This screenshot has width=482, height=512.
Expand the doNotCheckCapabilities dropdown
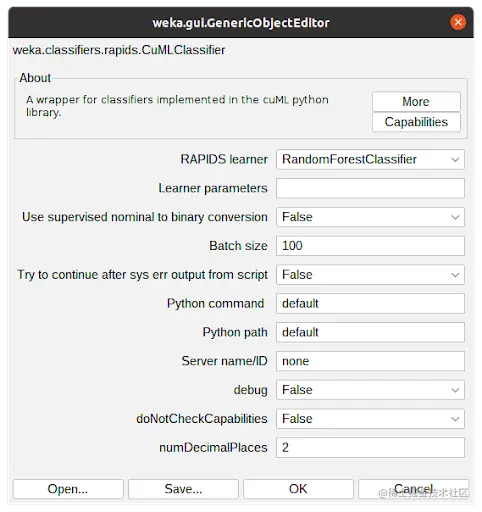tap(370, 419)
